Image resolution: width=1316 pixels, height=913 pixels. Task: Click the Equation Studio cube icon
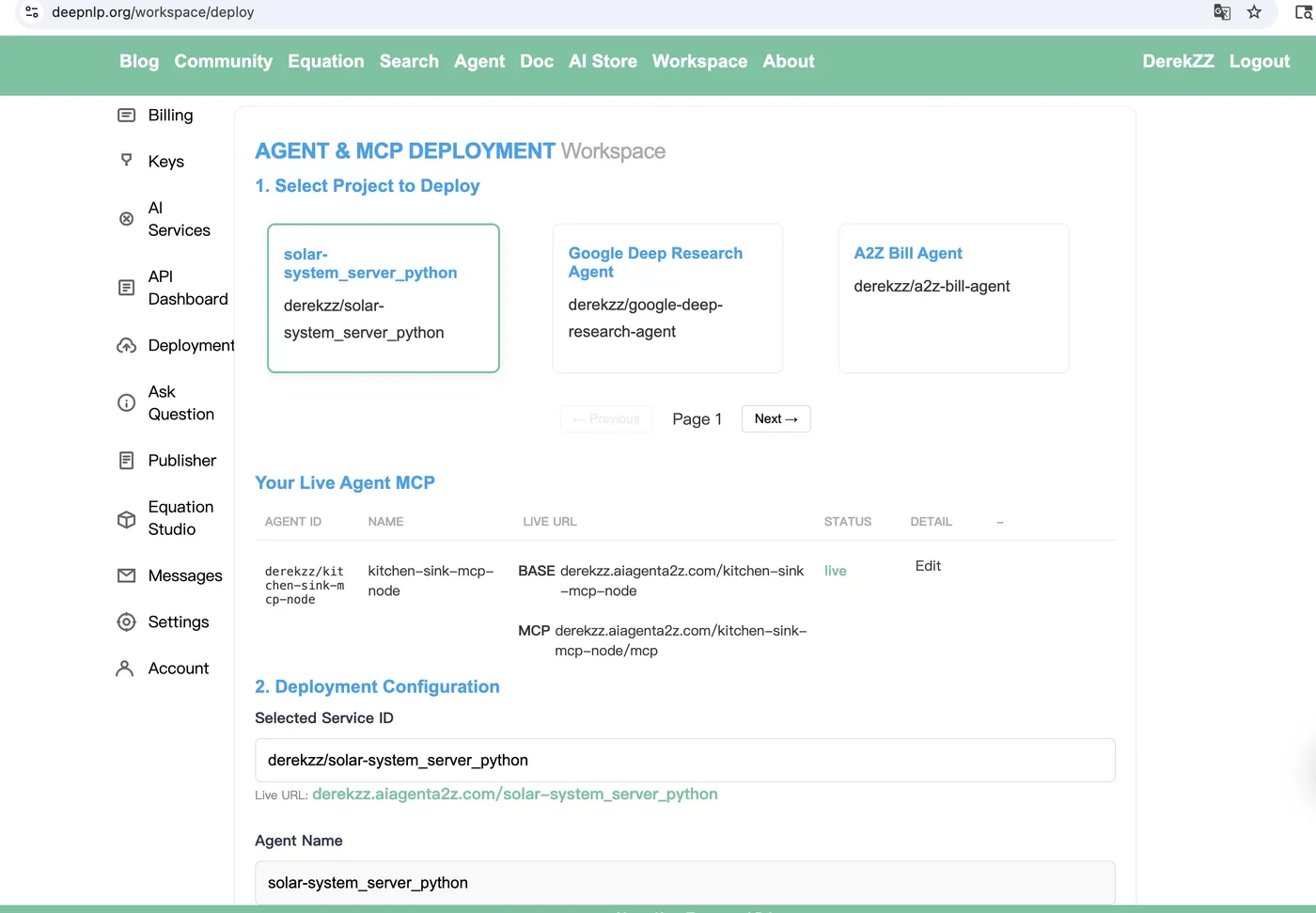point(126,518)
